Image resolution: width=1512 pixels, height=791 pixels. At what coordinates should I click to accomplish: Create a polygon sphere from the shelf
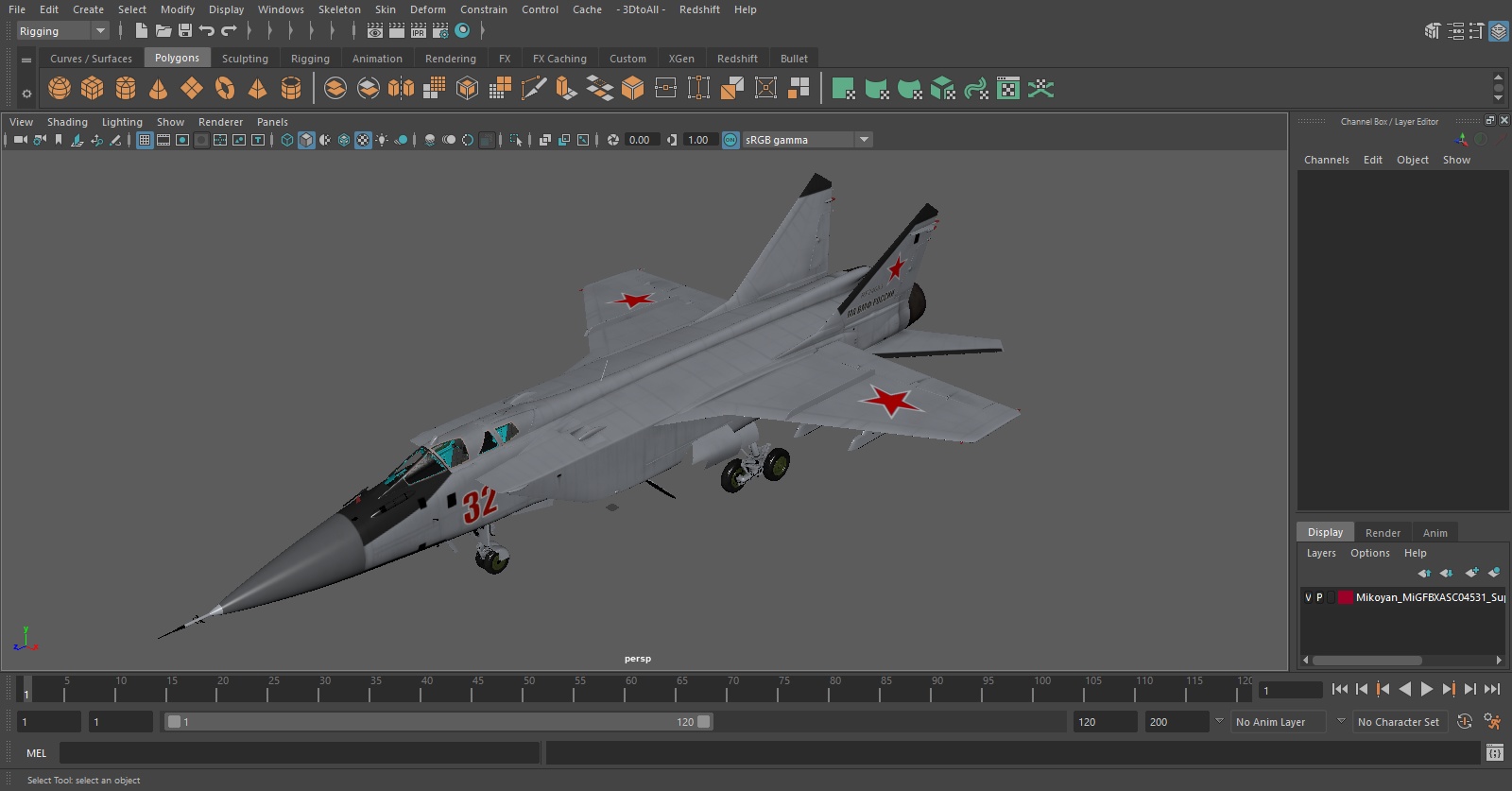(60, 89)
